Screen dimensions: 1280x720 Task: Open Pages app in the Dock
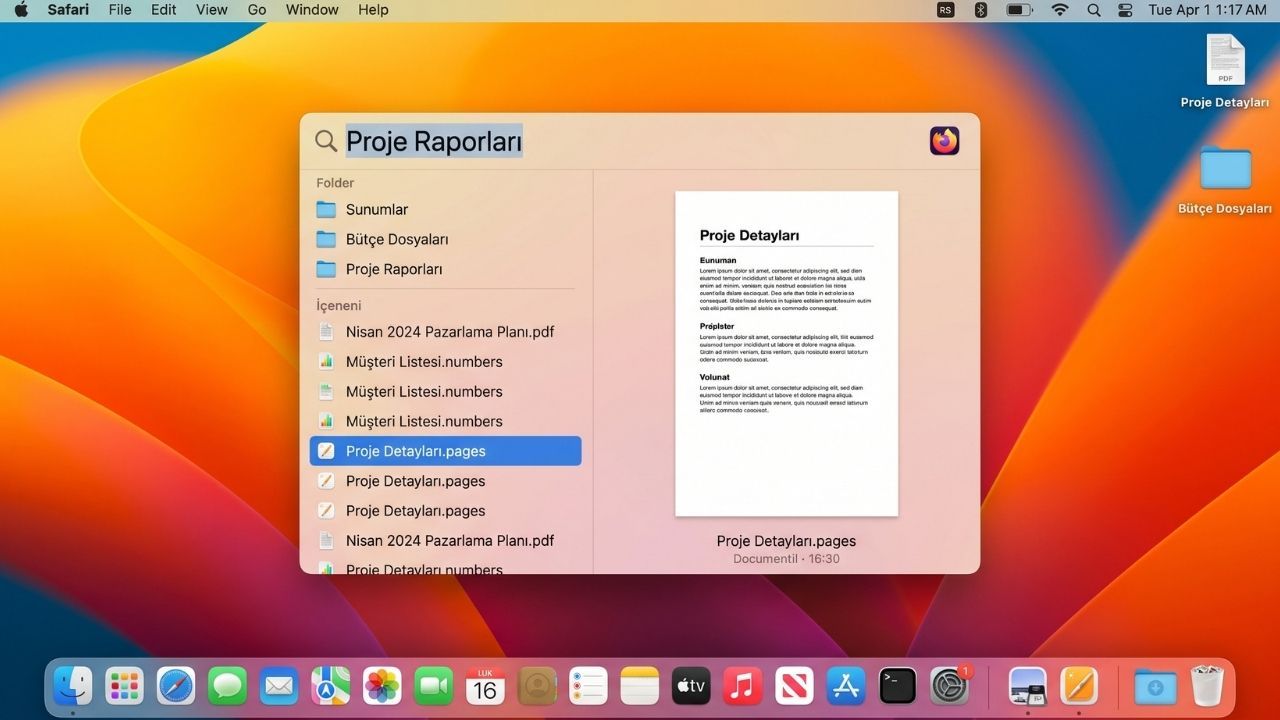(x=1079, y=686)
